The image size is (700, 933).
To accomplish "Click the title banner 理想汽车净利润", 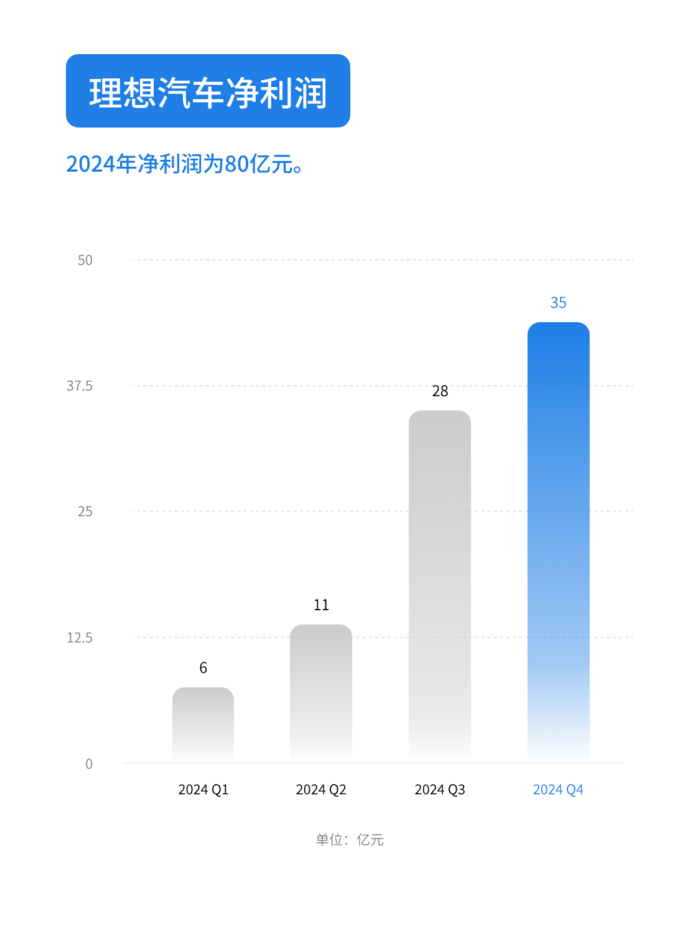I will pos(208,91).
